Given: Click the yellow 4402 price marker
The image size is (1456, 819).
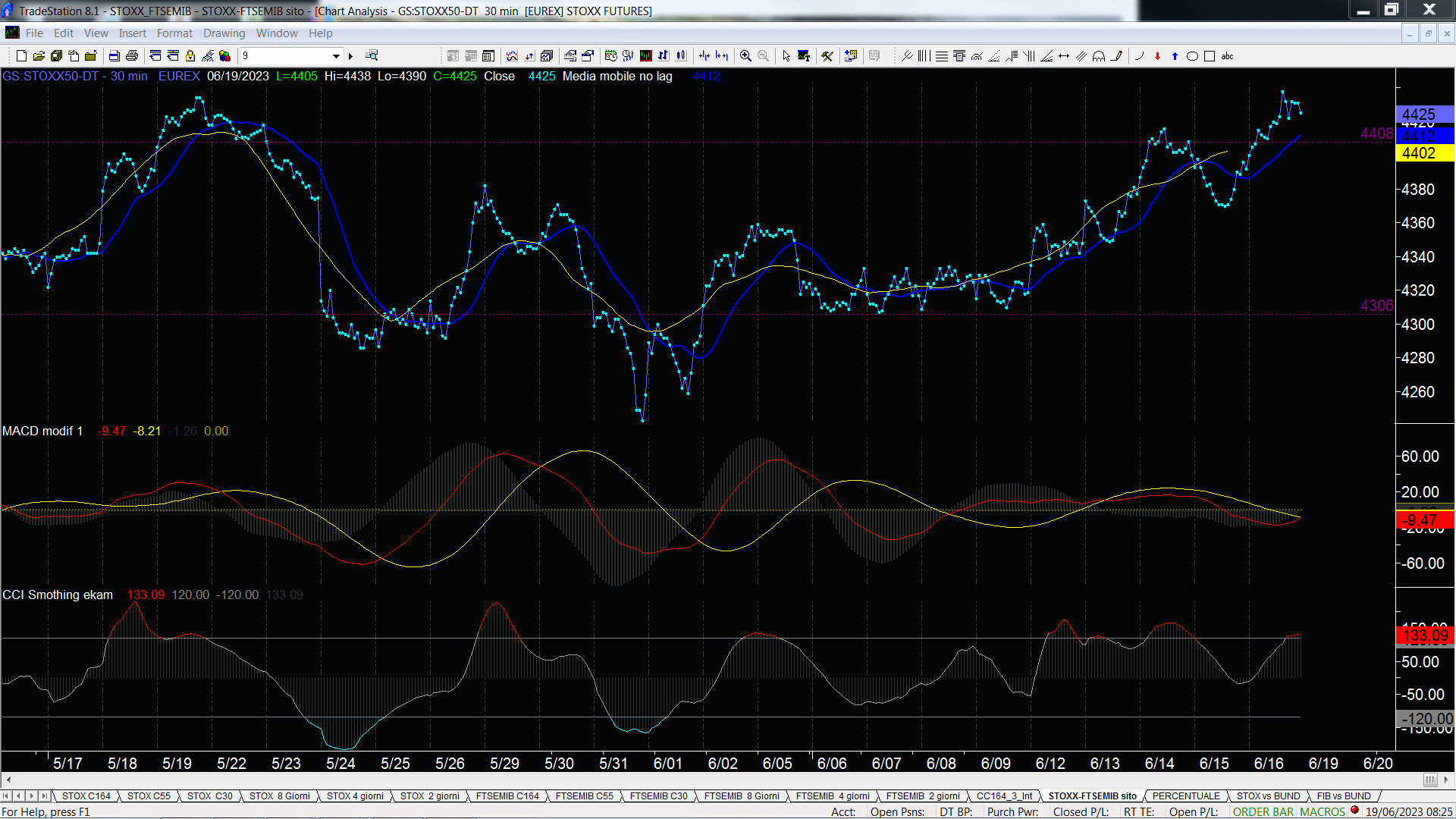Looking at the screenshot, I should tap(1424, 153).
